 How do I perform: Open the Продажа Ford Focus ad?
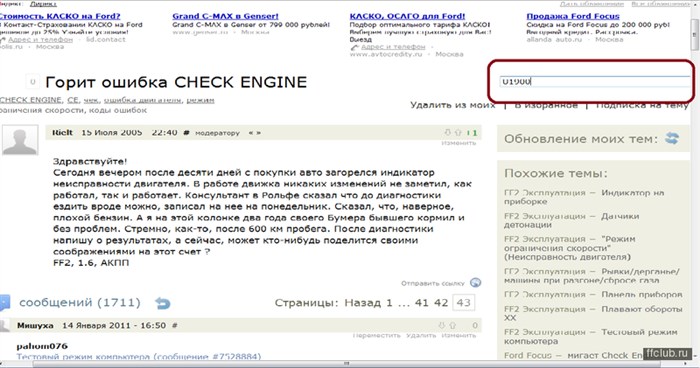pyautogui.click(x=573, y=16)
